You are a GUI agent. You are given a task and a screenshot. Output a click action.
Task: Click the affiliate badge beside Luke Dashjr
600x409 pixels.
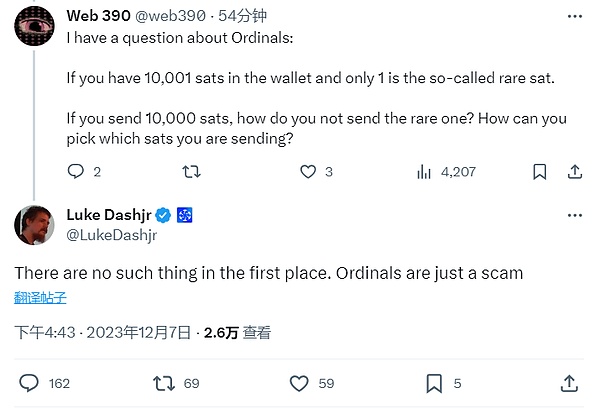tap(185, 215)
